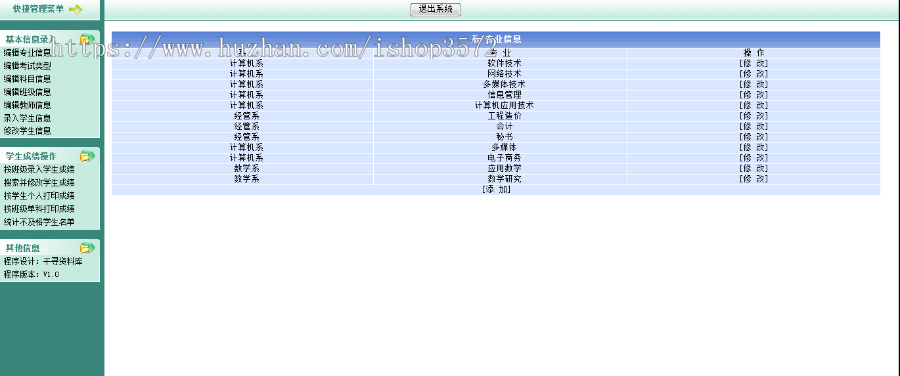Select 搜索并修改学生成绩 menu entry
900x376 pixels.
[39, 182]
